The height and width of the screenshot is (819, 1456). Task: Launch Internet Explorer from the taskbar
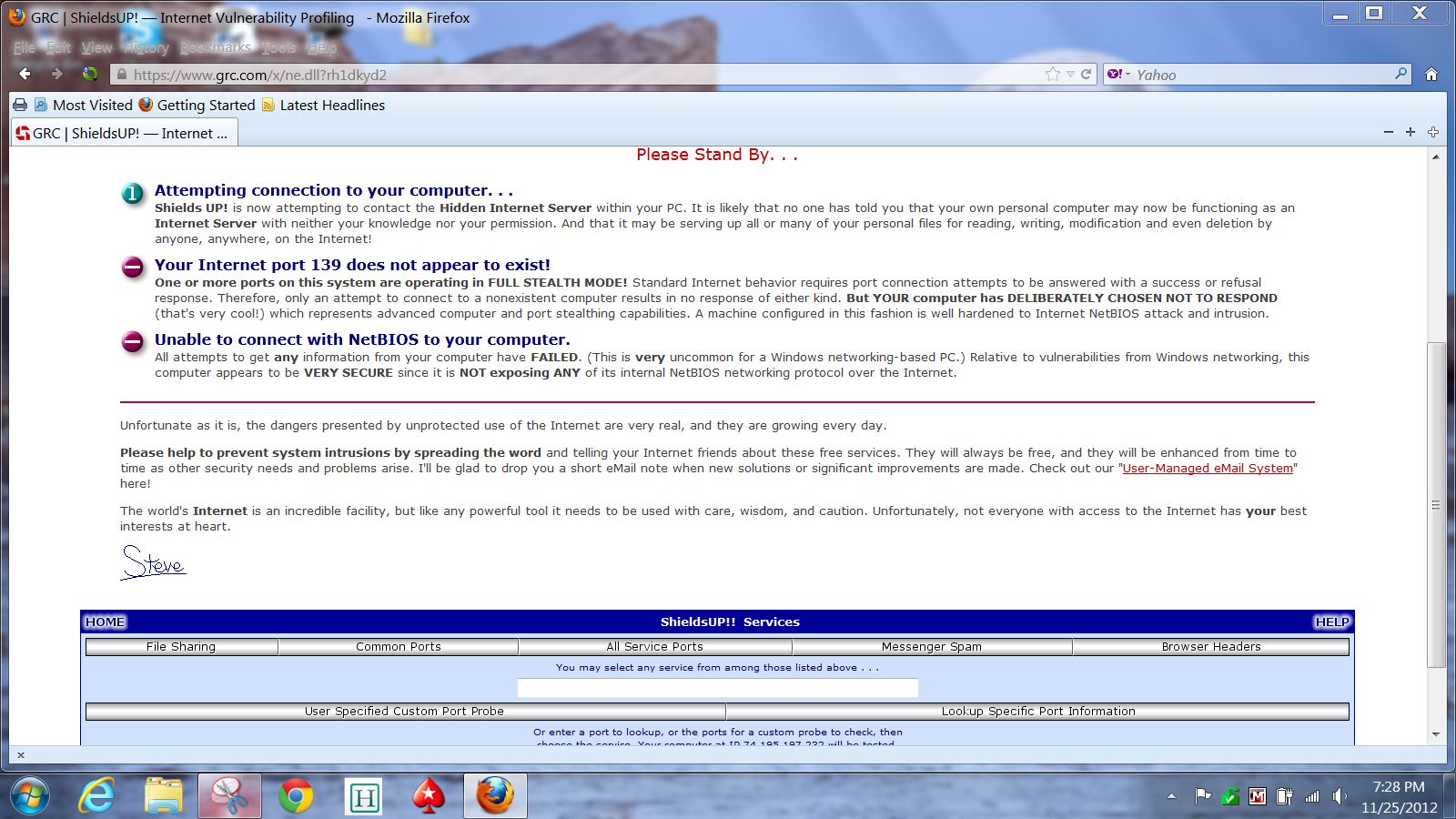96,796
